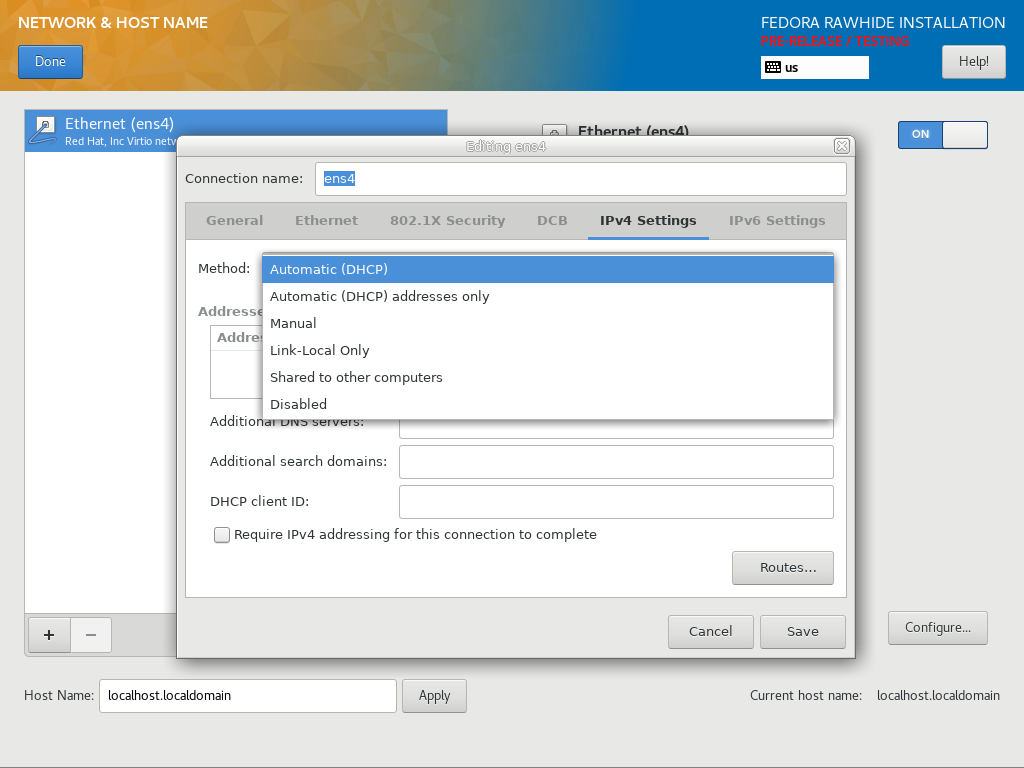Open the Routes… dialog
Screen dimensions: 1024x768
point(782,568)
